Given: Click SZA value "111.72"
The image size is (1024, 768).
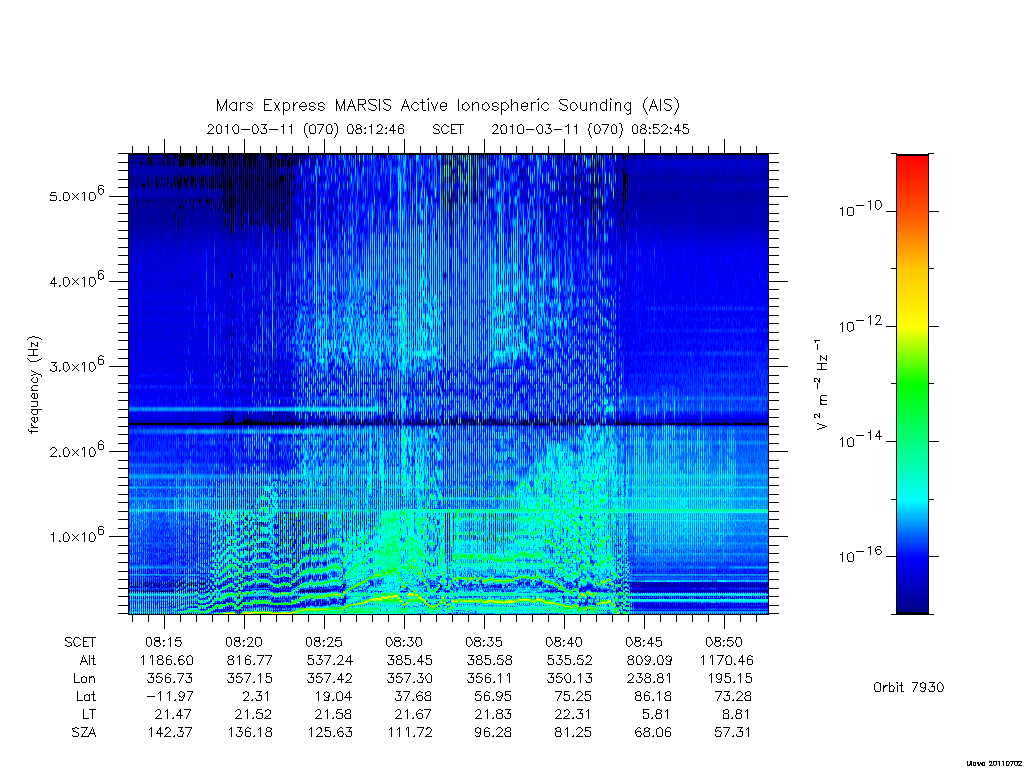Looking at the screenshot, I should [x=409, y=733].
